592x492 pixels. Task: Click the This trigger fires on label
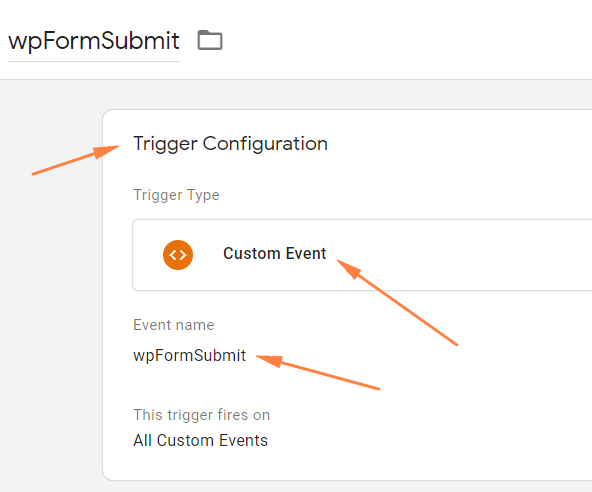pos(202,415)
